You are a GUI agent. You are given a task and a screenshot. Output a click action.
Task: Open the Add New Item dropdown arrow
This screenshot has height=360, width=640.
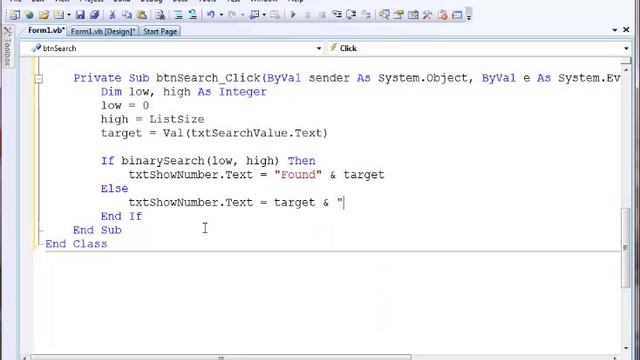[x=69, y=15]
